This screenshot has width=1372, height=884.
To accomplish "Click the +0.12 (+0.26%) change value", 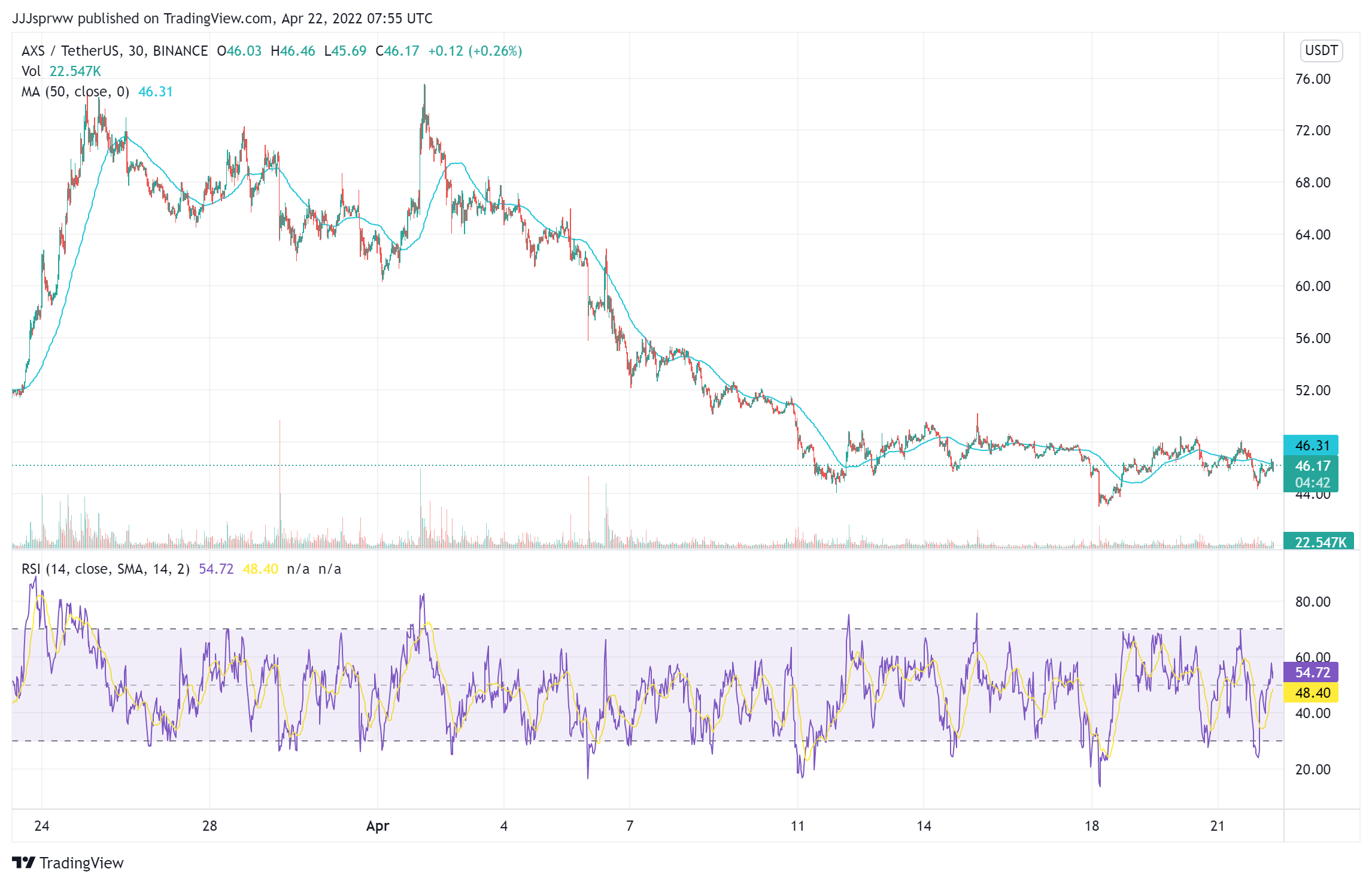I will click(475, 51).
